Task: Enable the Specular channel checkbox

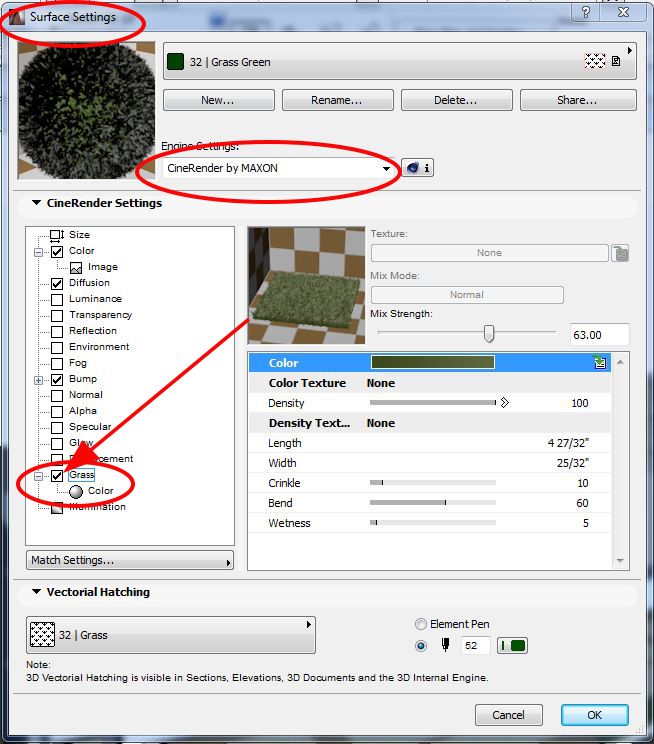Action: point(57,428)
